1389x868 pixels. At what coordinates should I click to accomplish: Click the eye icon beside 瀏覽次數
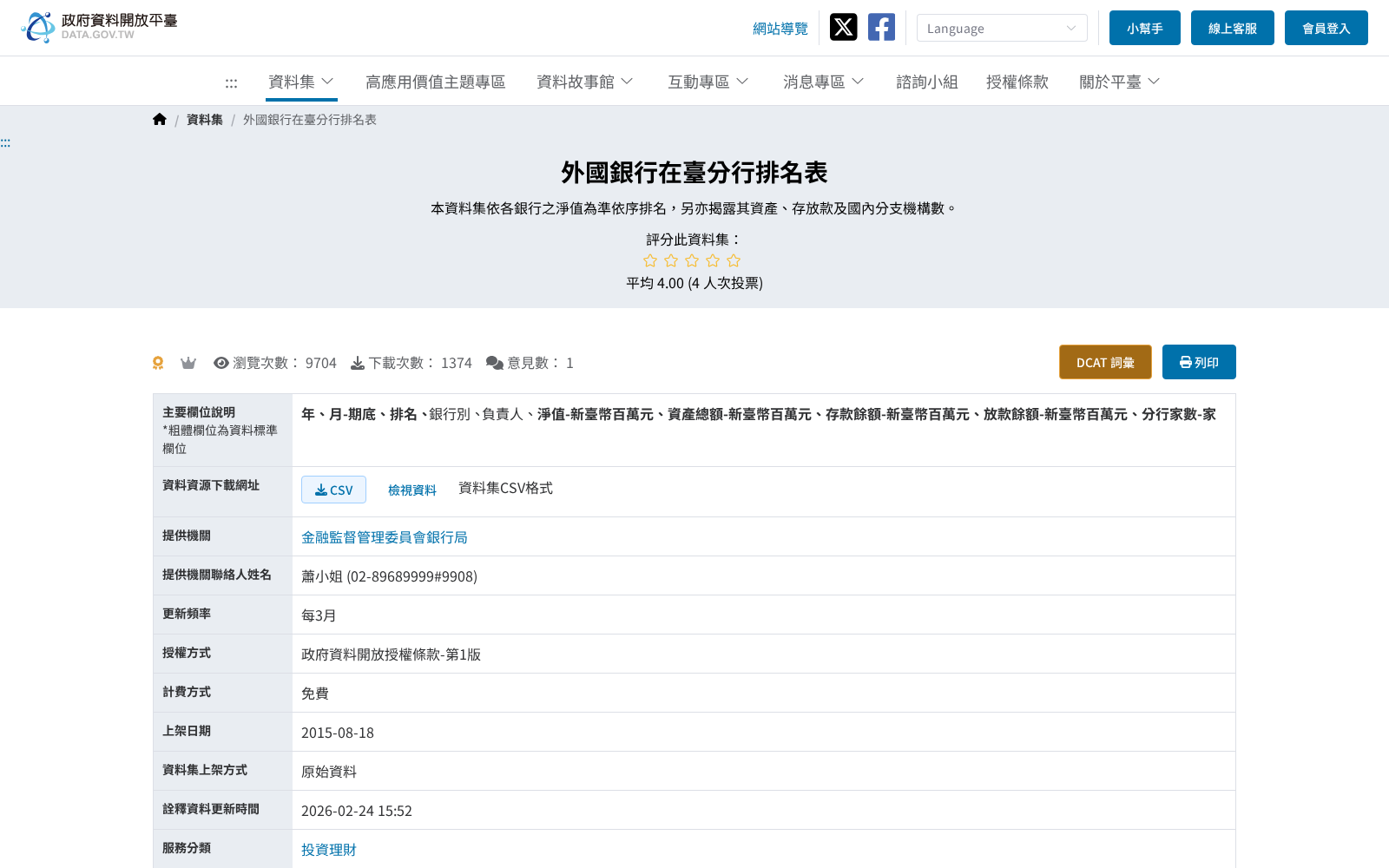[221, 363]
